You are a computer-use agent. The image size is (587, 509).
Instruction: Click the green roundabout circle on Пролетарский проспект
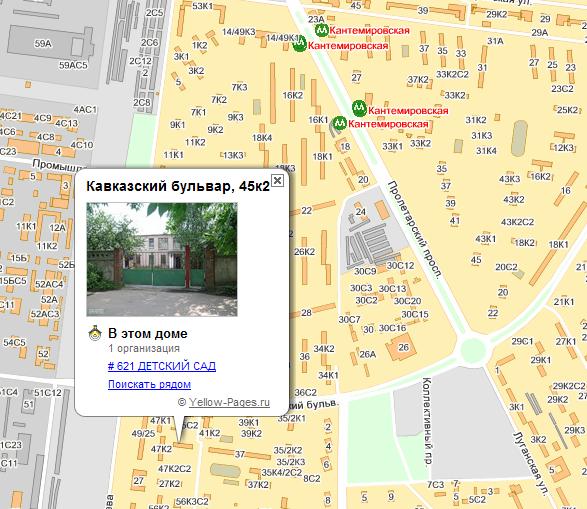[x=473, y=350]
